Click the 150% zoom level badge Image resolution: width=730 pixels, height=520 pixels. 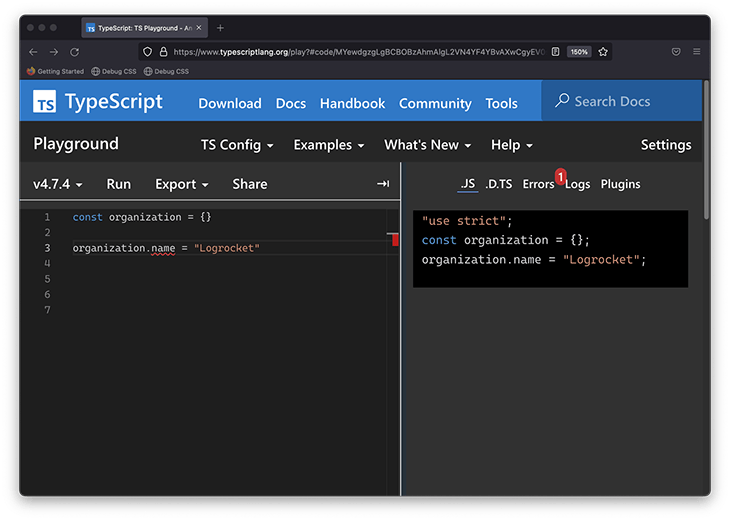[579, 52]
